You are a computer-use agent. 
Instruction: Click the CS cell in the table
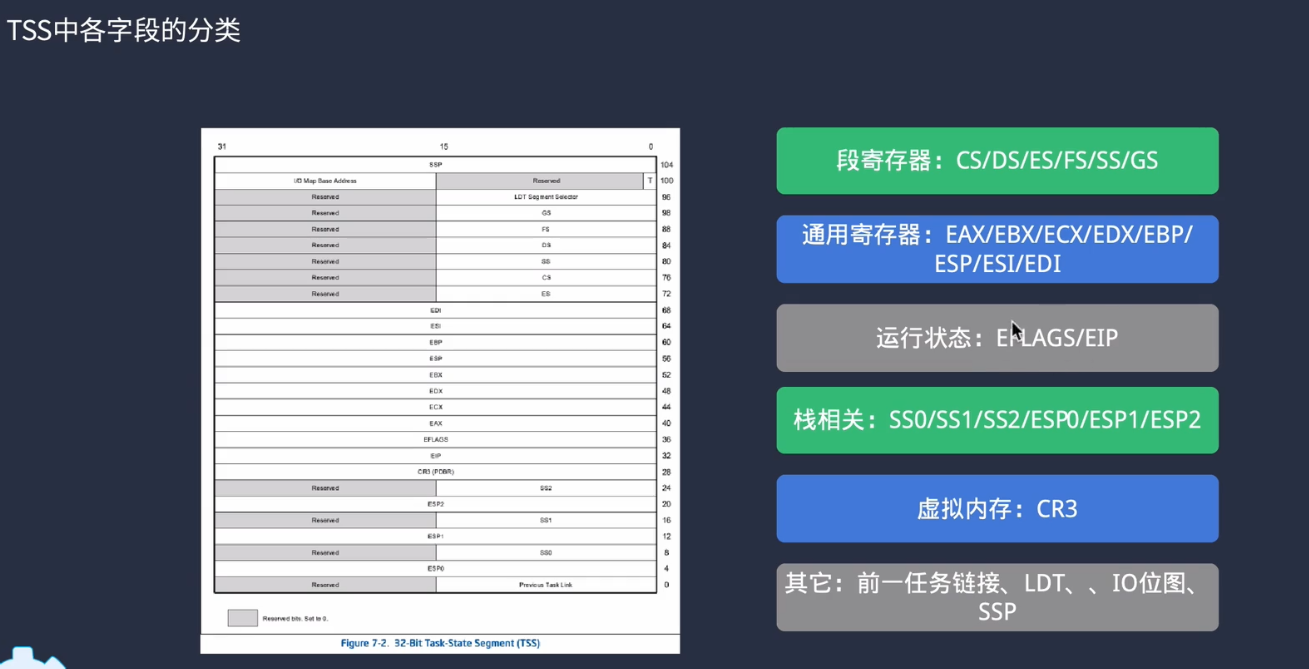546,278
